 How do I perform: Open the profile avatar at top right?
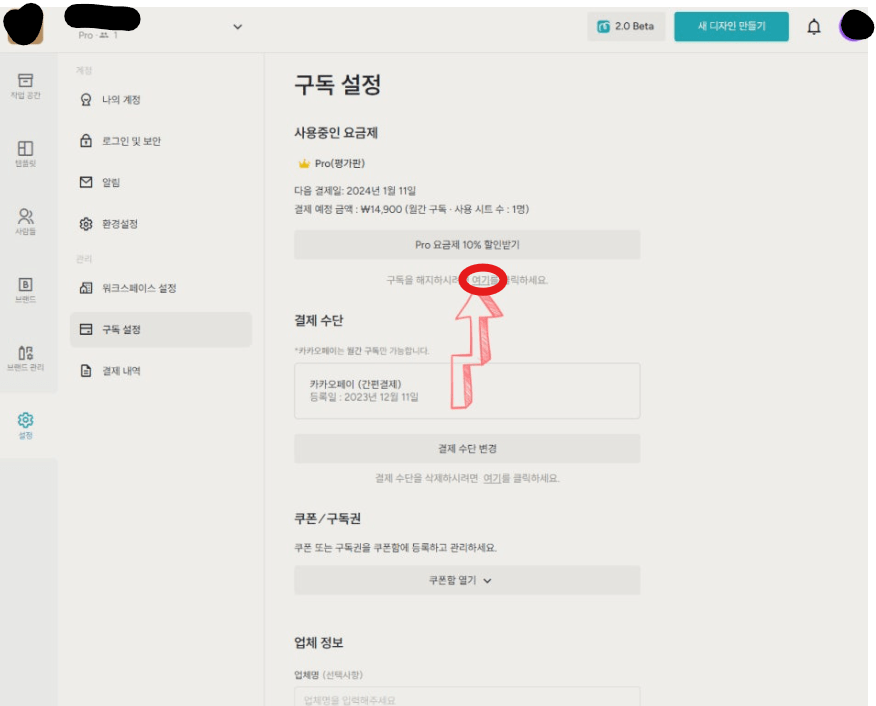click(854, 26)
